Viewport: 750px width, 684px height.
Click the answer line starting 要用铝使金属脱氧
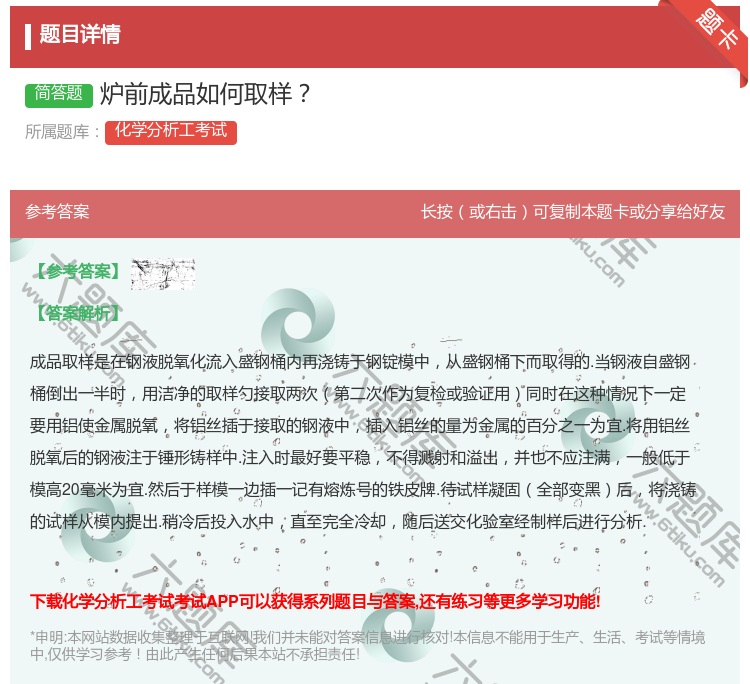(360, 426)
